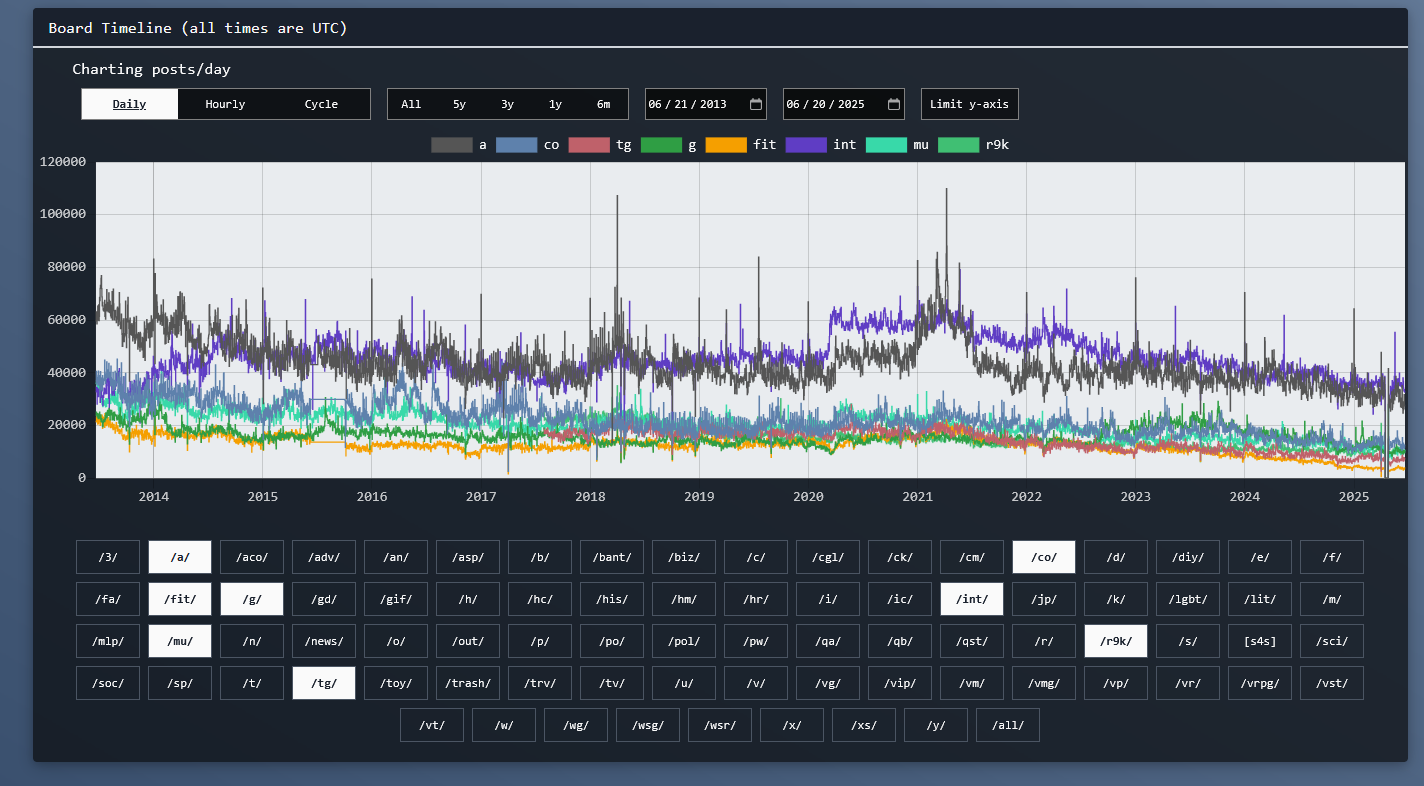
Task: Deselect the /fit/ board toggle
Action: pyautogui.click(x=180, y=599)
